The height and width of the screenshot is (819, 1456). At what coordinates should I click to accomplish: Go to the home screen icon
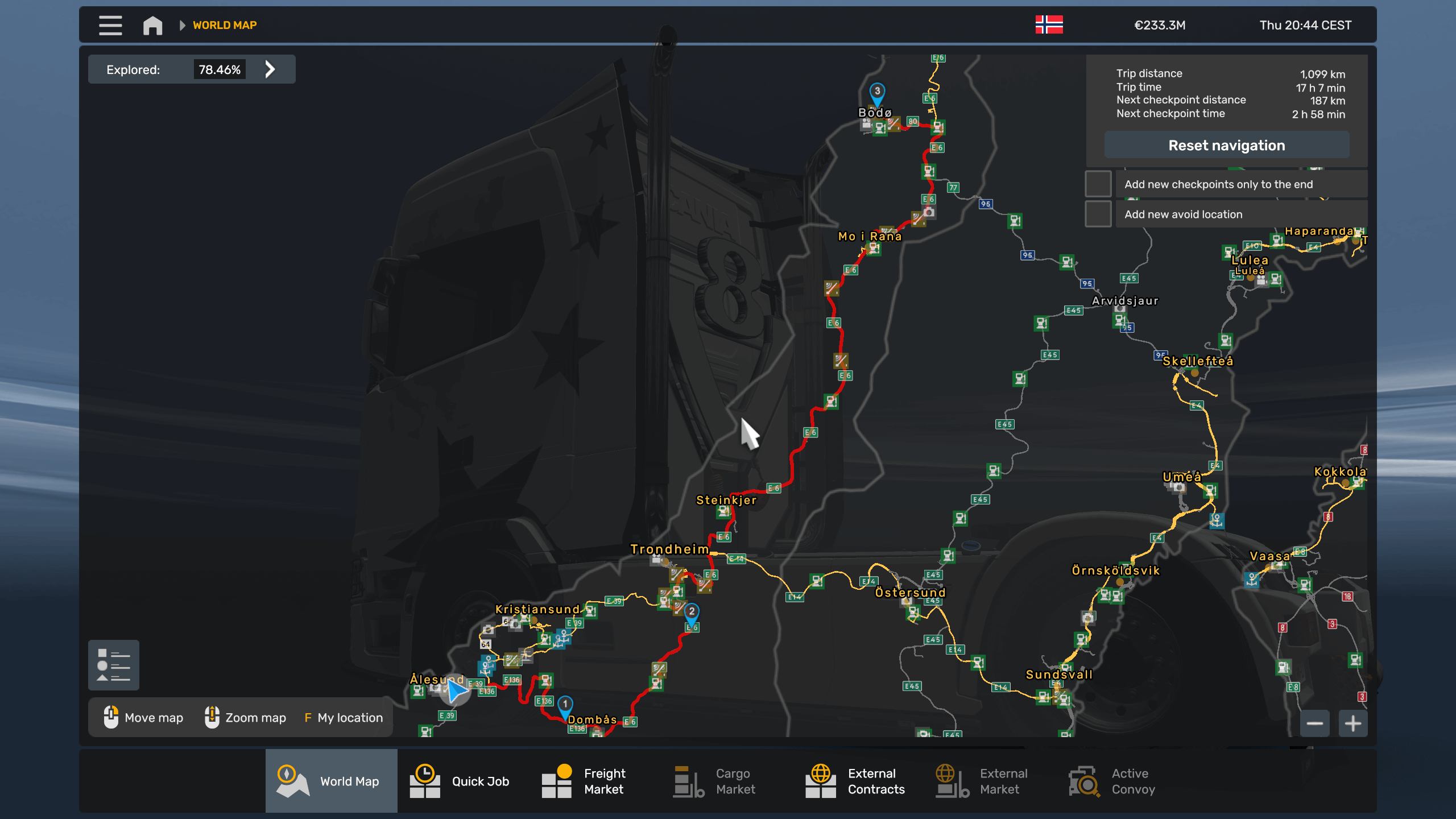(x=152, y=25)
